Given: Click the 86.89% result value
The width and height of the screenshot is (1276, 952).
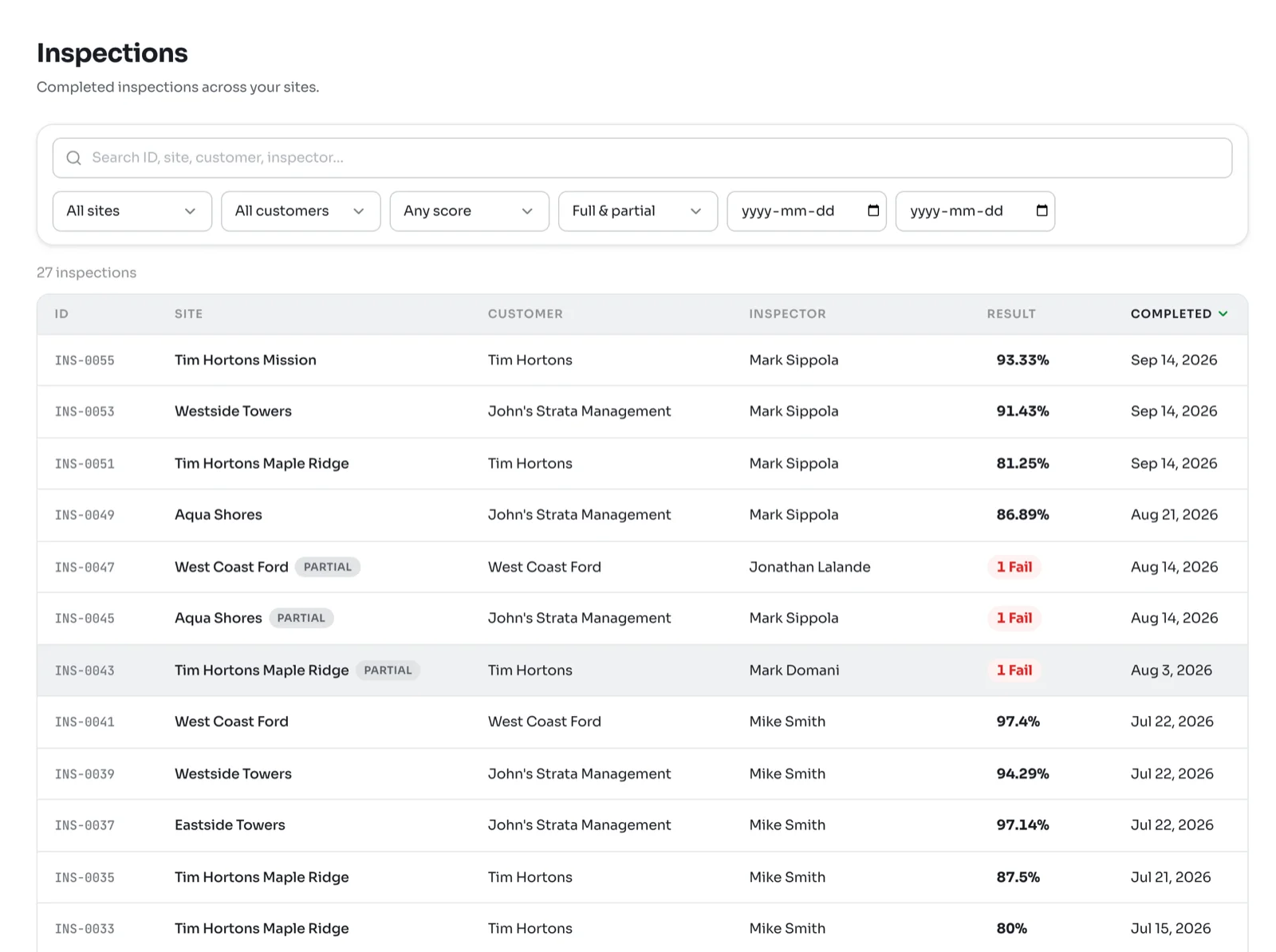Looking at the screenshot, I should point(1022,515).
